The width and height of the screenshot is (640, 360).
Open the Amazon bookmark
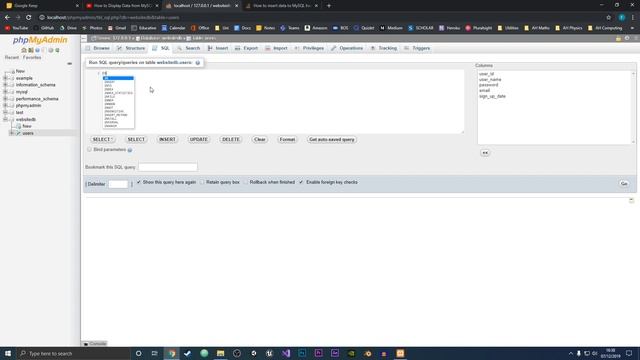click(316, 28)
